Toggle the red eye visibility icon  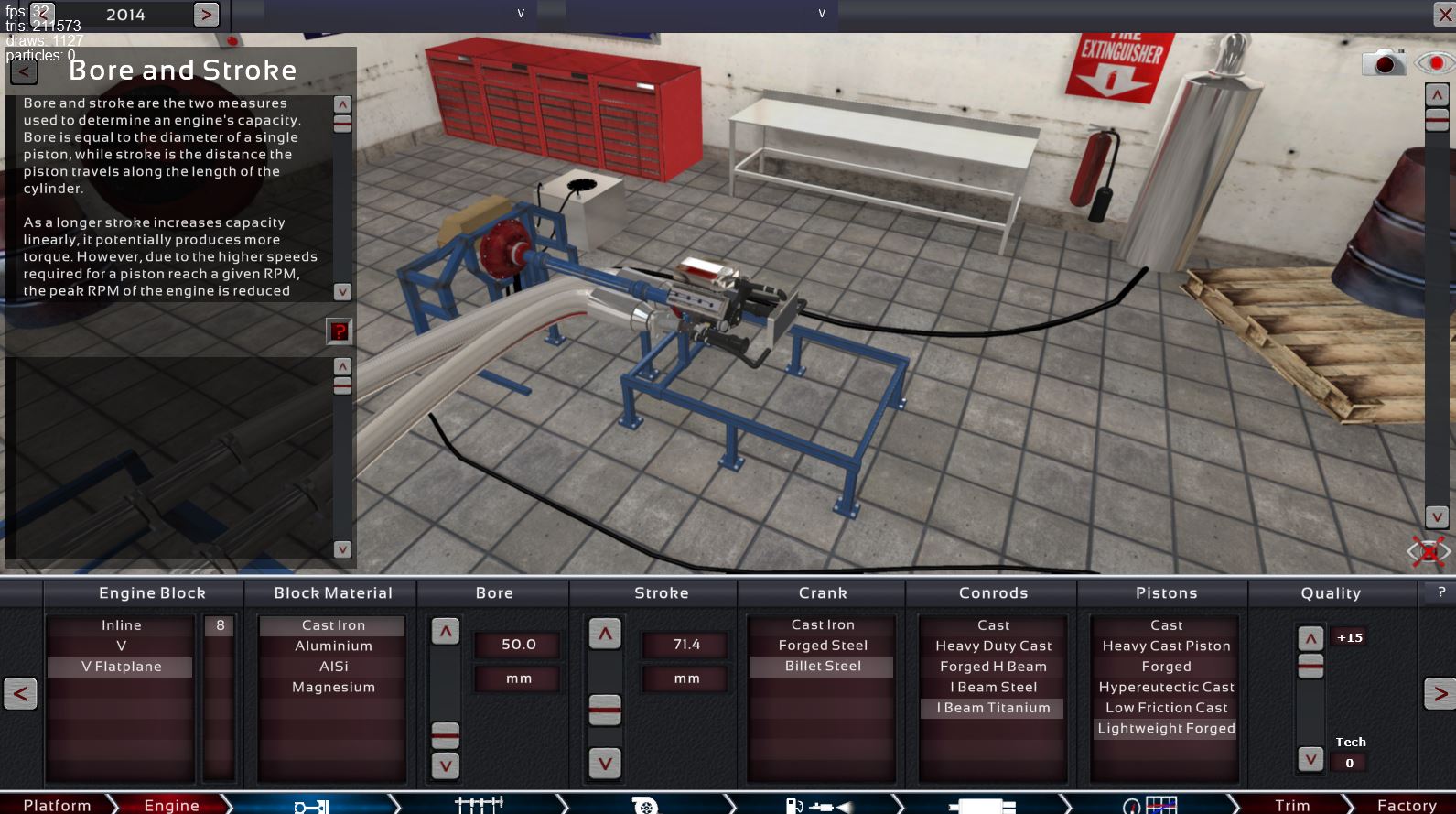click(1433, 62)
